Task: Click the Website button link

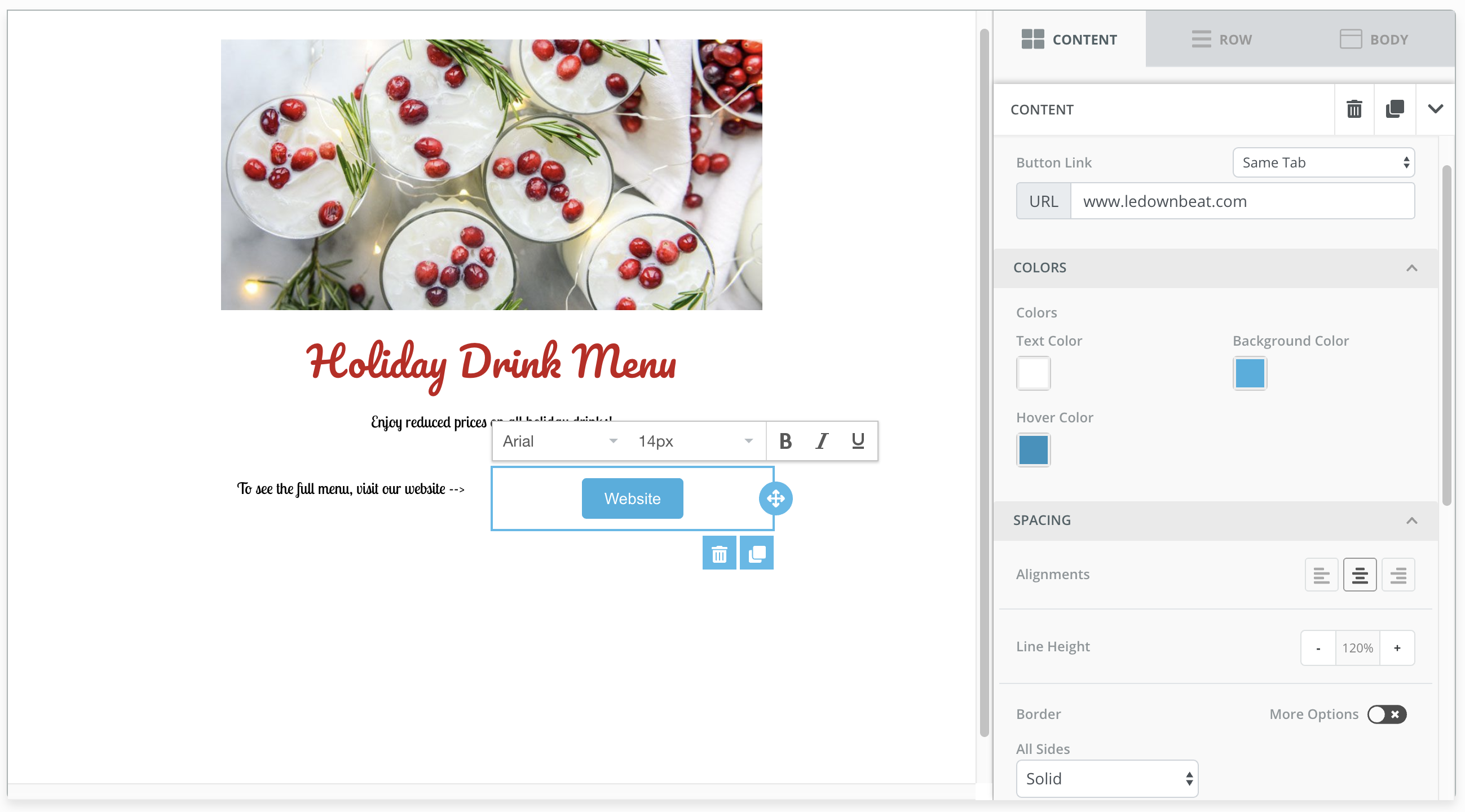Action: pyautogui.click(x=632, y=498)
